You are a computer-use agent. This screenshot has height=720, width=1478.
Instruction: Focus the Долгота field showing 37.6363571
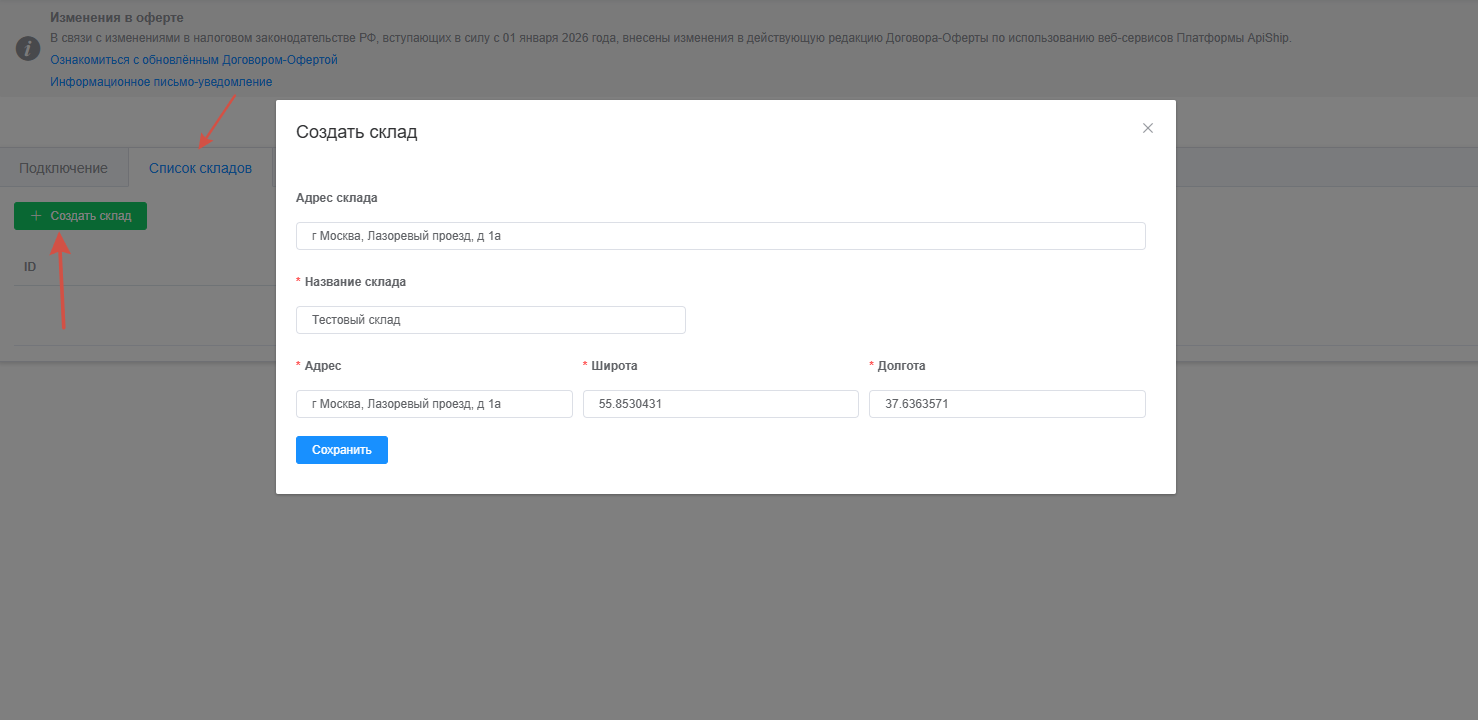pyautogui.click(x=1006, y=404)
